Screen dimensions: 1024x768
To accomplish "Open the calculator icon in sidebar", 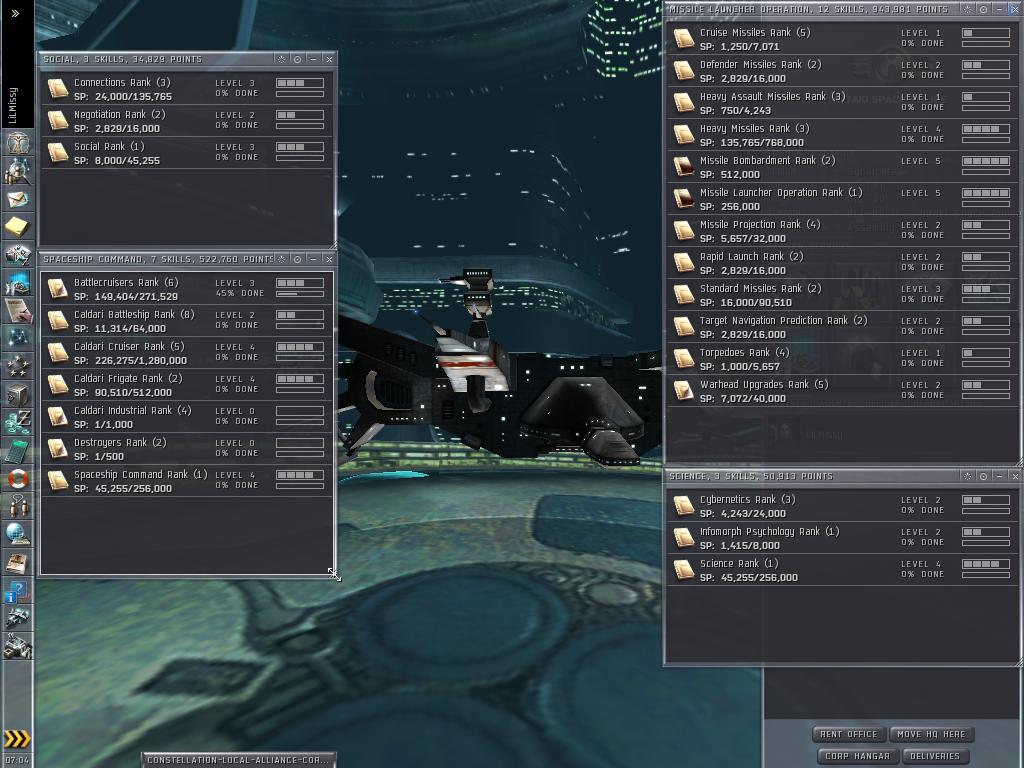I will point(17,451).
